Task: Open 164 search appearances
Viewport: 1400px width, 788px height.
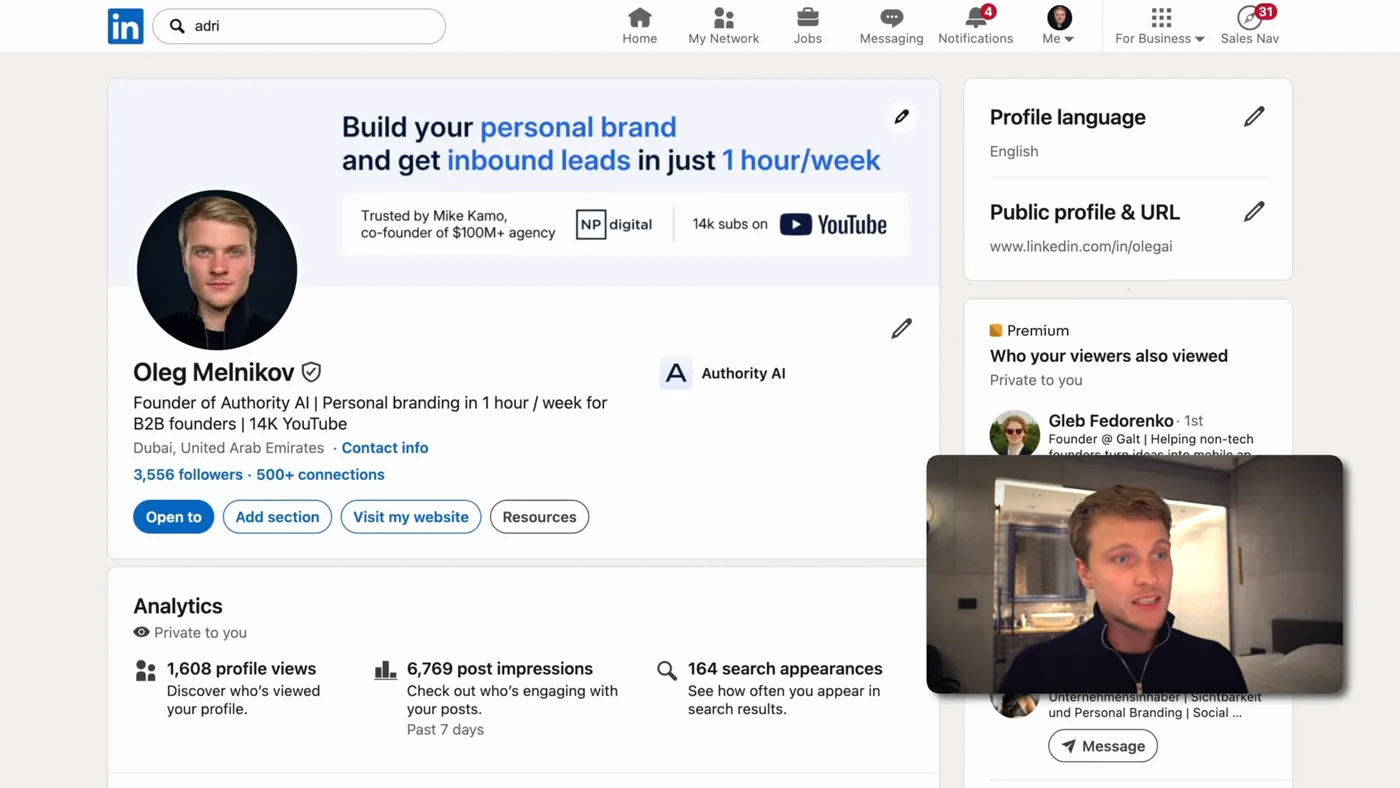Action: click(x=785, y=669)
